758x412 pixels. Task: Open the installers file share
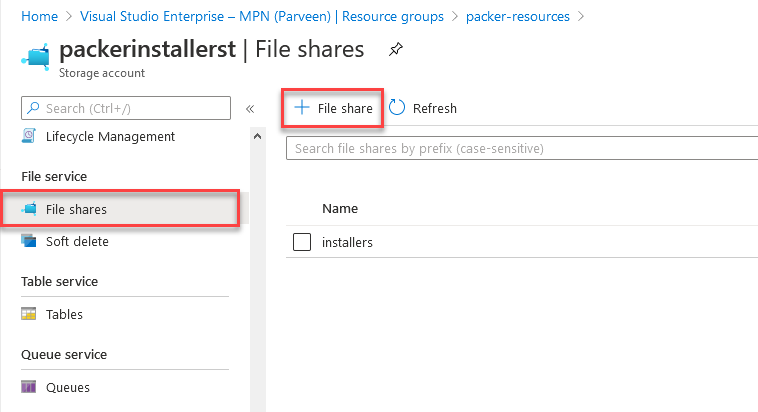click(x=347, y=242)
